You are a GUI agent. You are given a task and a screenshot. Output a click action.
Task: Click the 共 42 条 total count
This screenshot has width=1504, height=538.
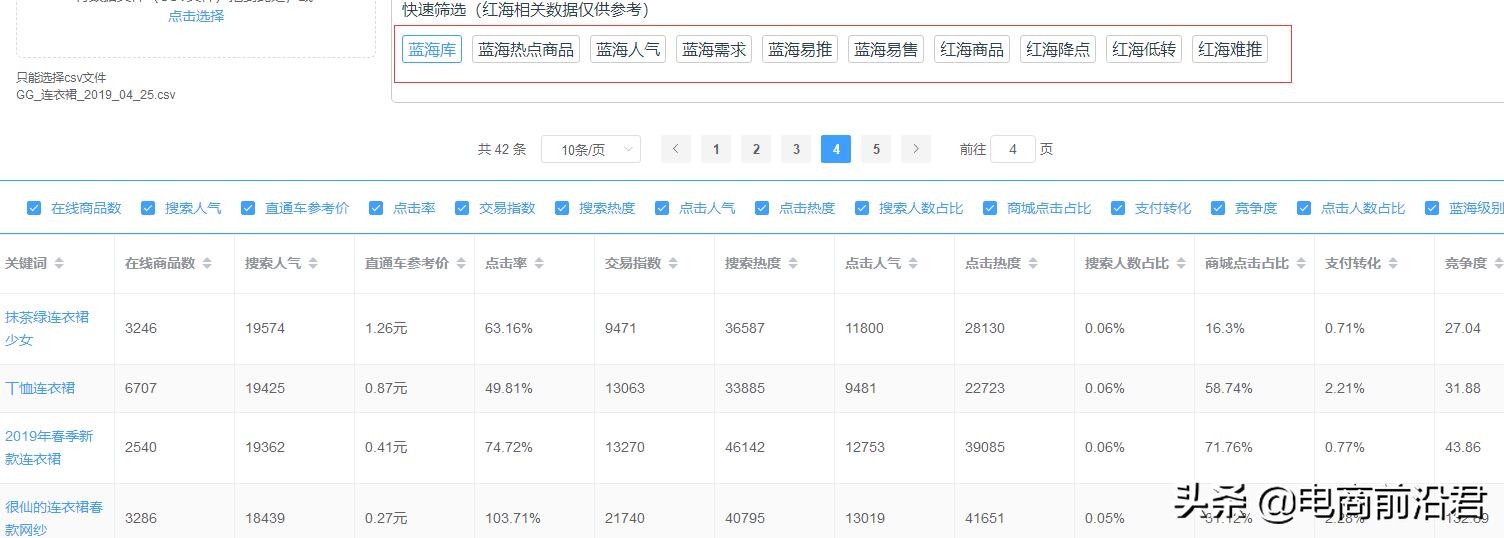pos(502,149)
